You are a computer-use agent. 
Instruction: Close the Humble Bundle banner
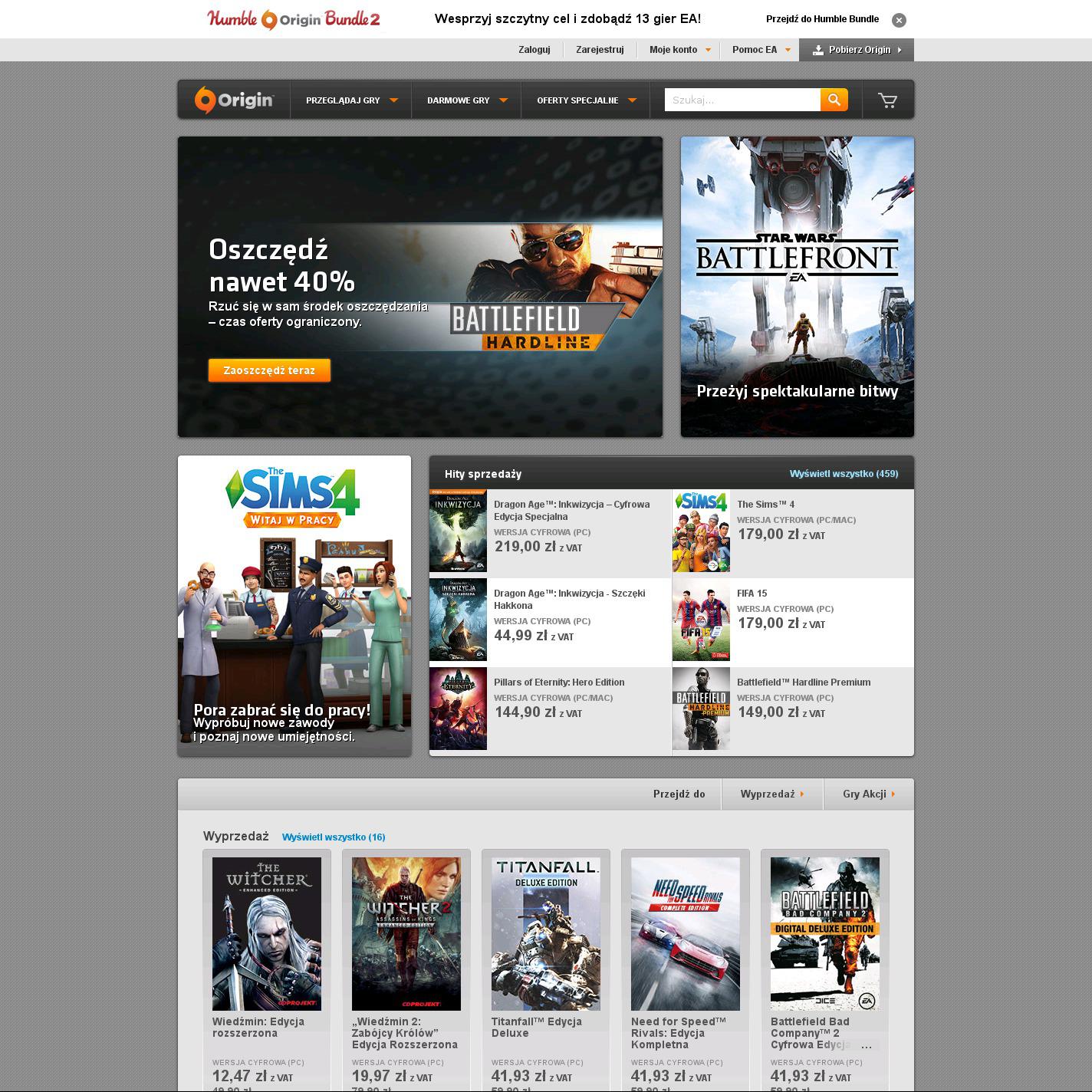coord(899,20)
